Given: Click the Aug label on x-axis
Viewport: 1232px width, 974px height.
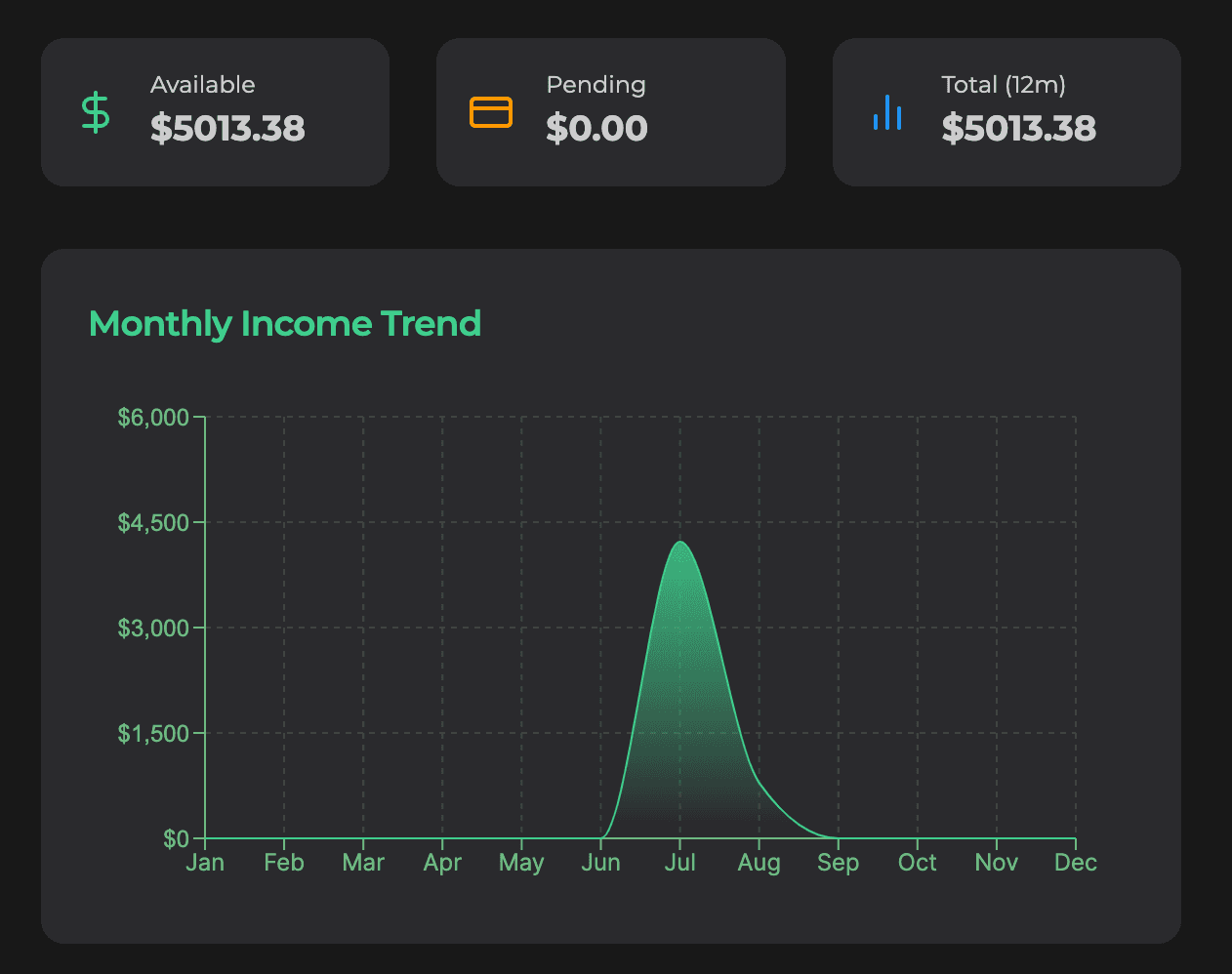Looking at the screenshot, I should (x=759, y=863).
